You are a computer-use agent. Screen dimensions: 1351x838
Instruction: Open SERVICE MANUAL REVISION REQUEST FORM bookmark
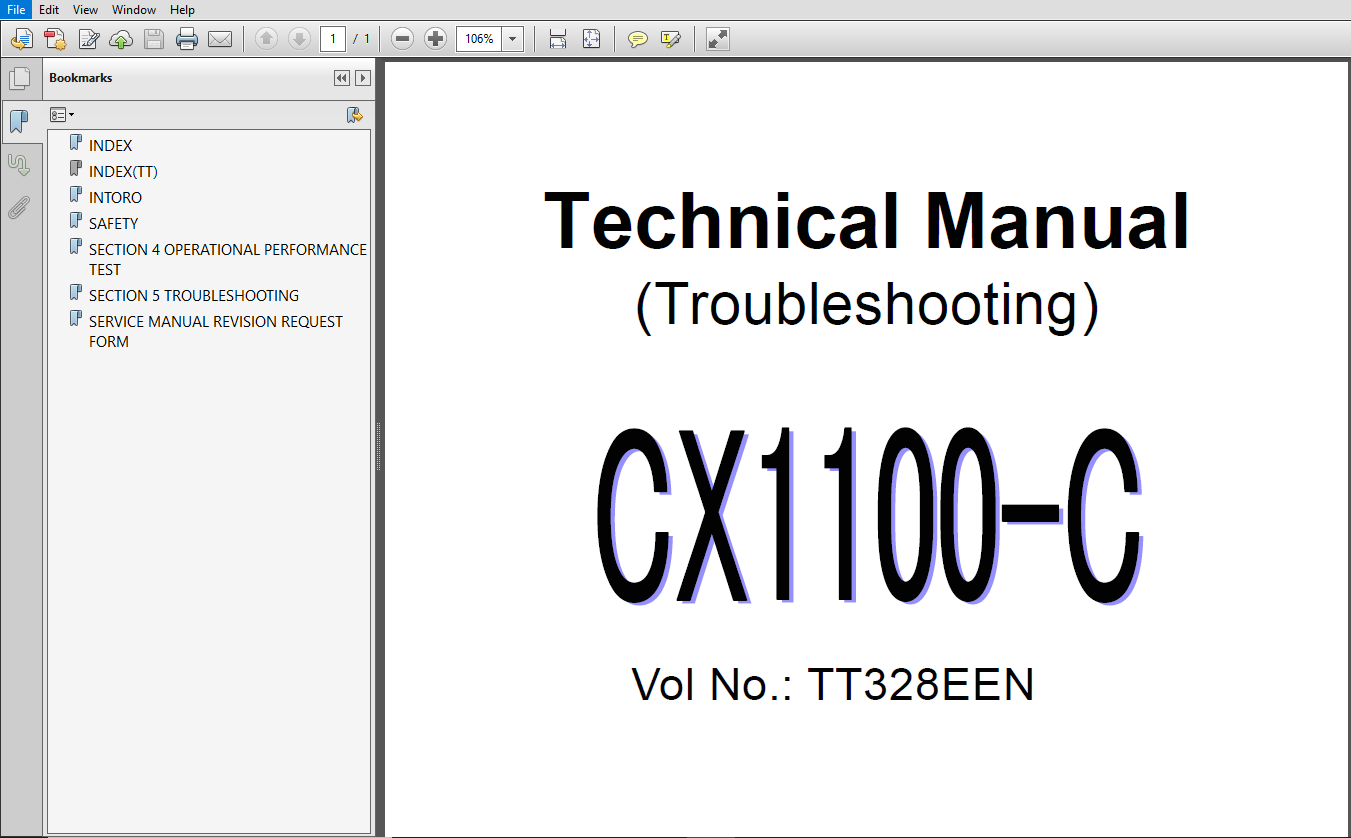point(216,331)
